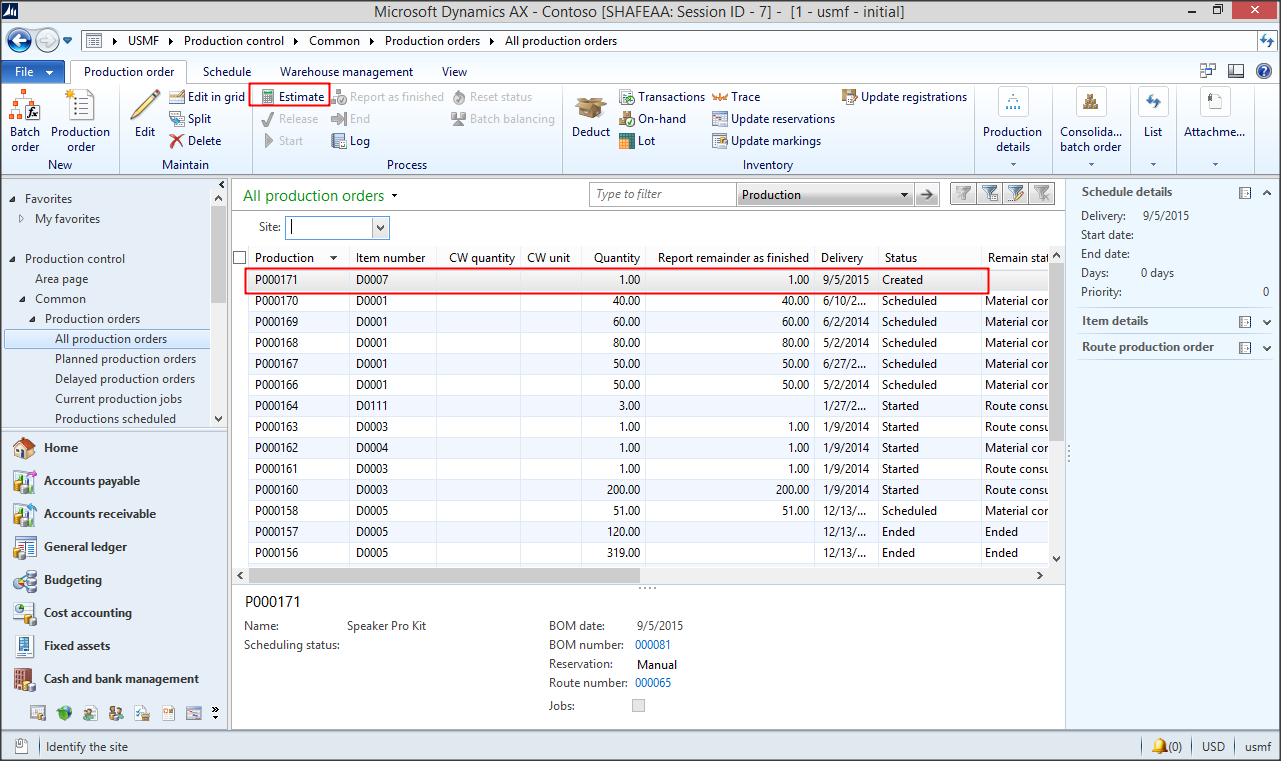Open new Batch order
Screen dimensions: 1281x761
[25, 121]
